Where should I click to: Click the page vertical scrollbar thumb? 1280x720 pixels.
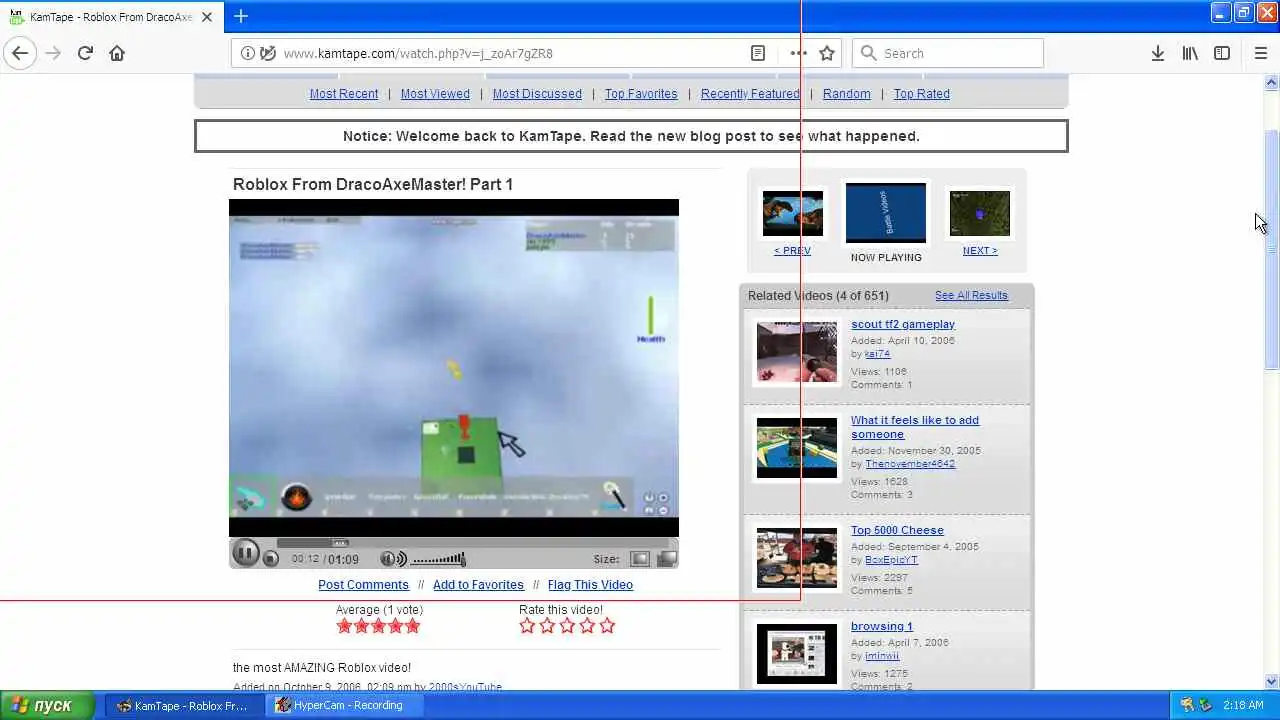pos(1272,250)
